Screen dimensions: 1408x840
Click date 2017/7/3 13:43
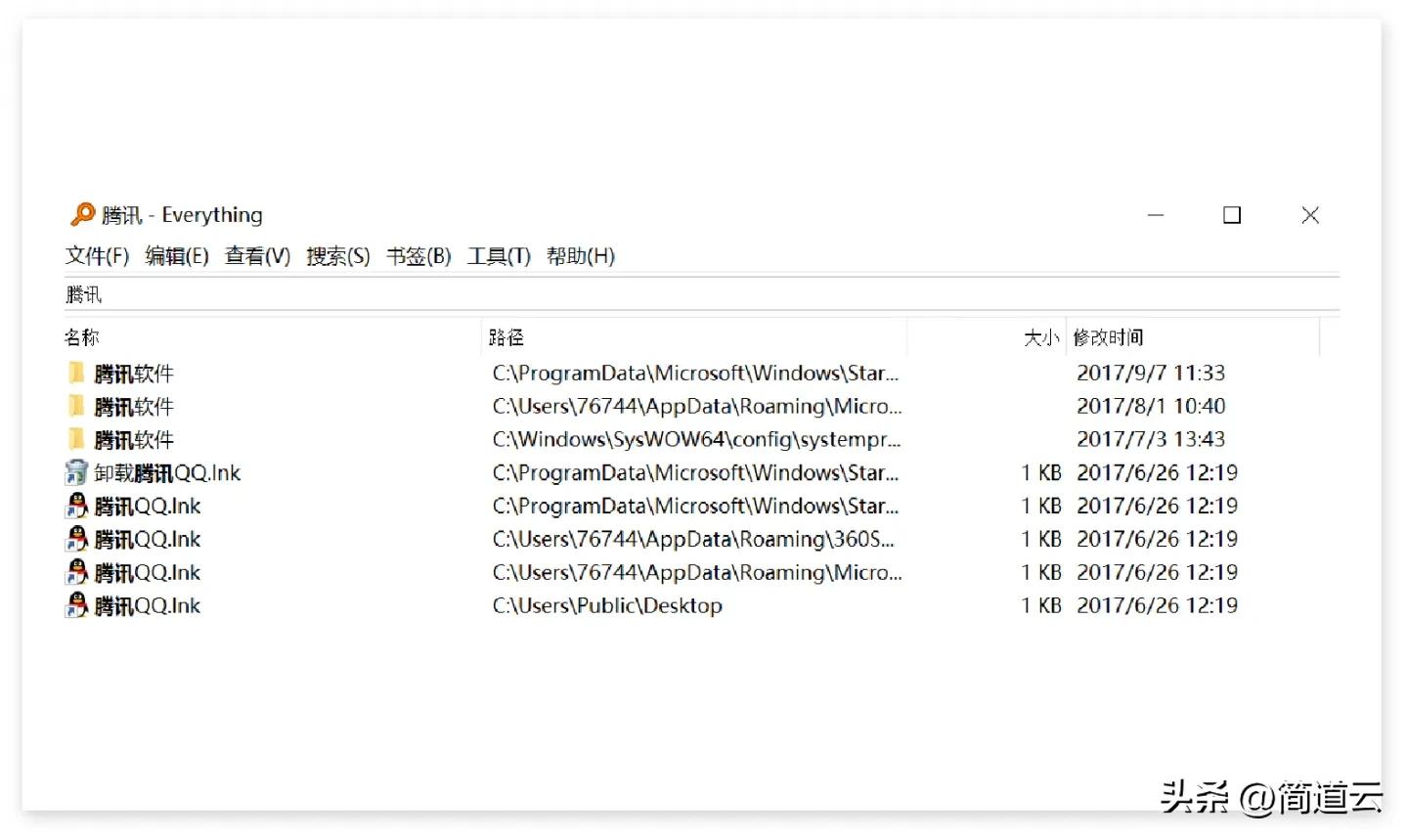click(1151, 439)
